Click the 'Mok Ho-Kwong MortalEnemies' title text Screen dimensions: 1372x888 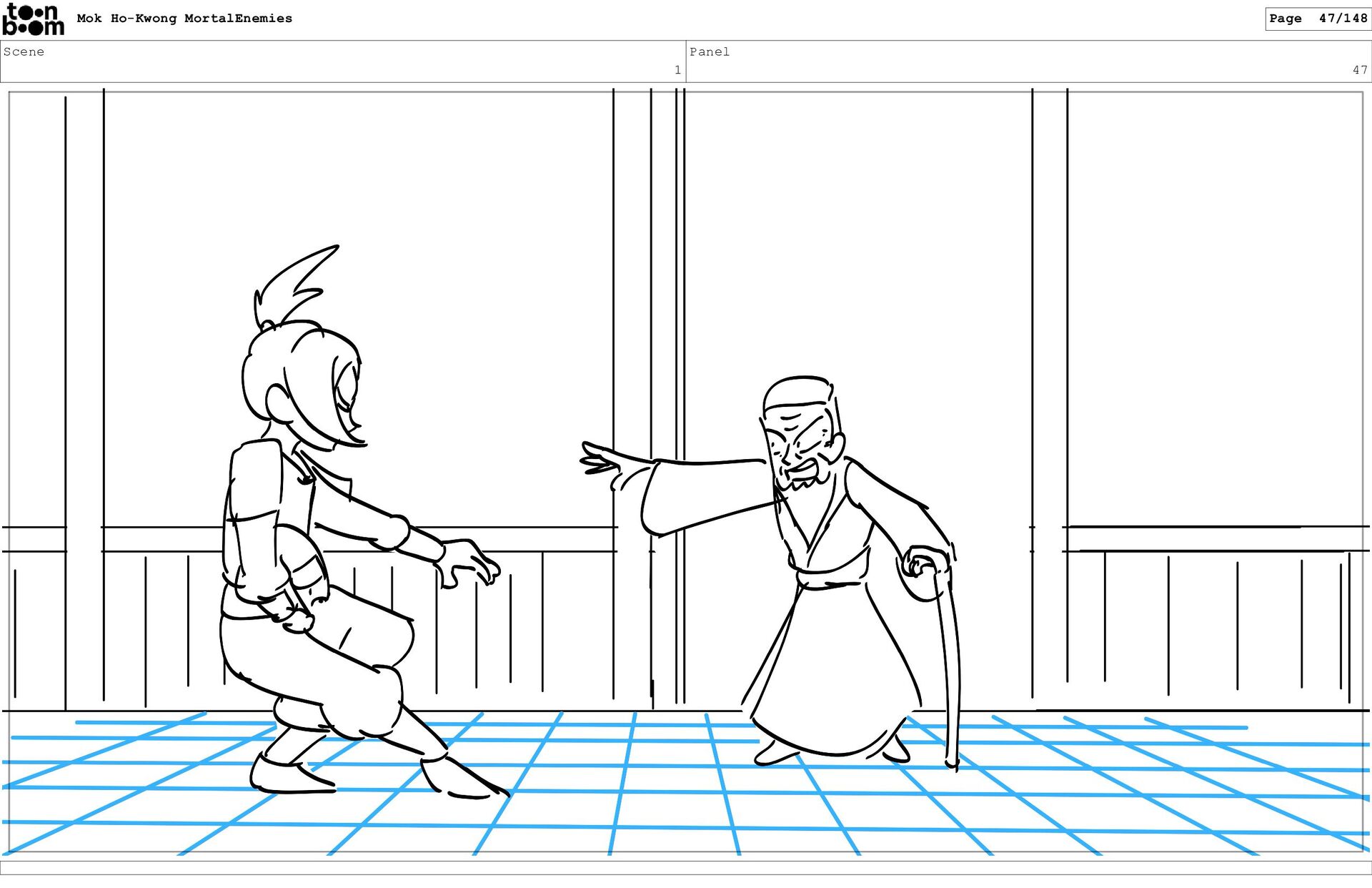pyautogui.click(x=184, y=19)
